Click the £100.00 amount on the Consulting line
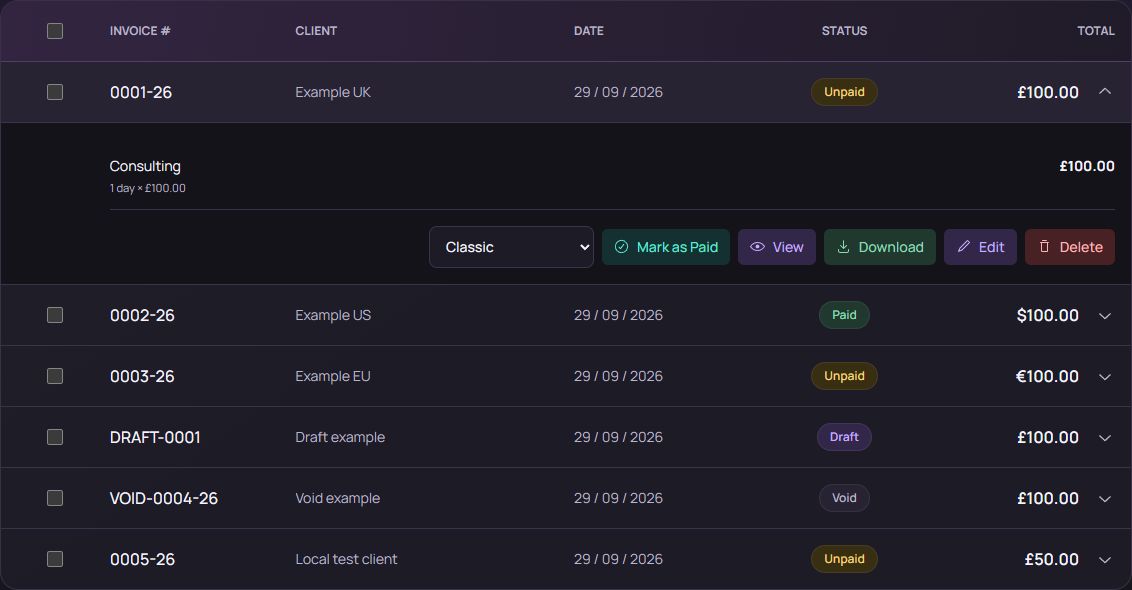The image size is (1132, 590). 1087,166
